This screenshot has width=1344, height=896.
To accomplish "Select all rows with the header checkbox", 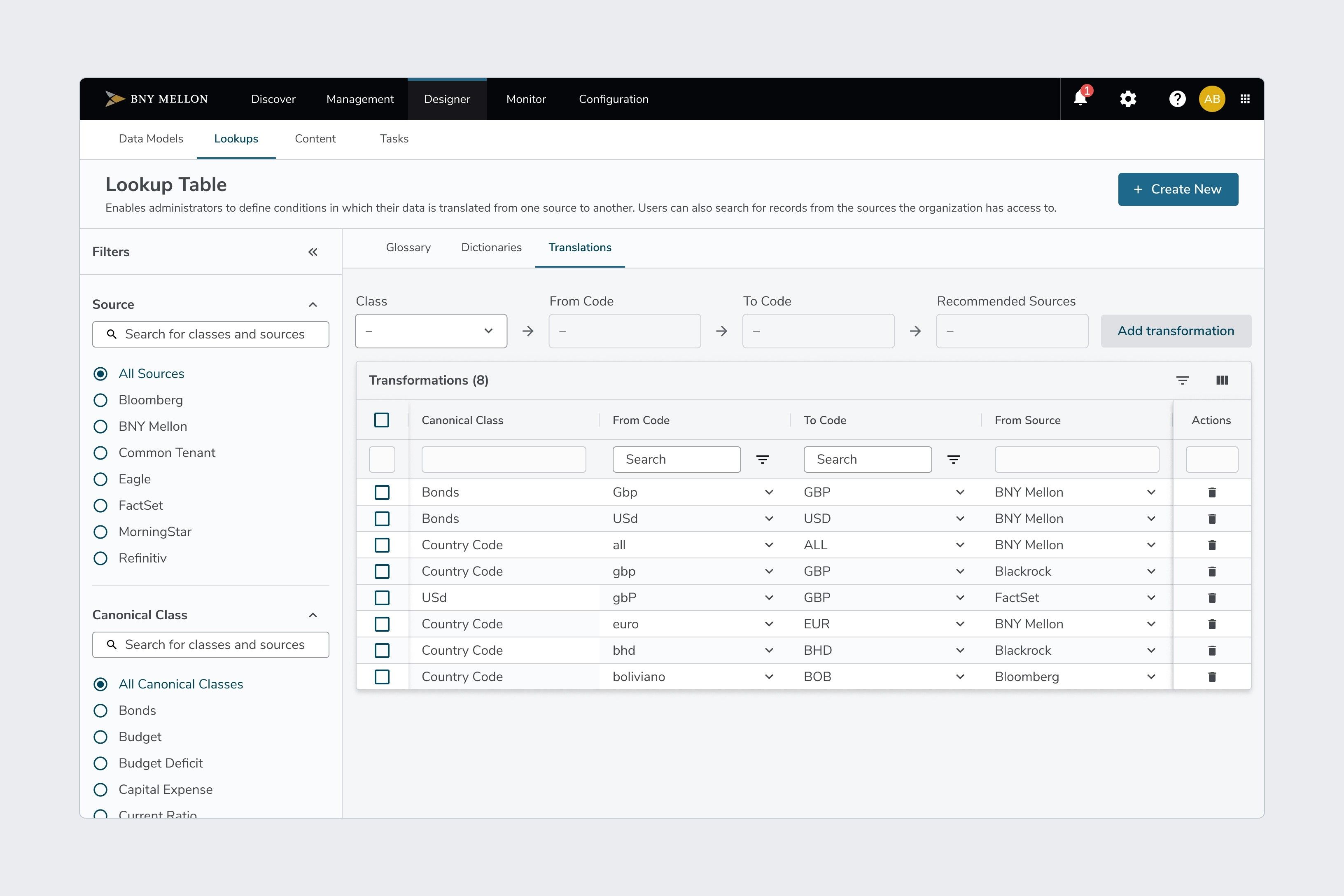I will click(x=382, y=420).
